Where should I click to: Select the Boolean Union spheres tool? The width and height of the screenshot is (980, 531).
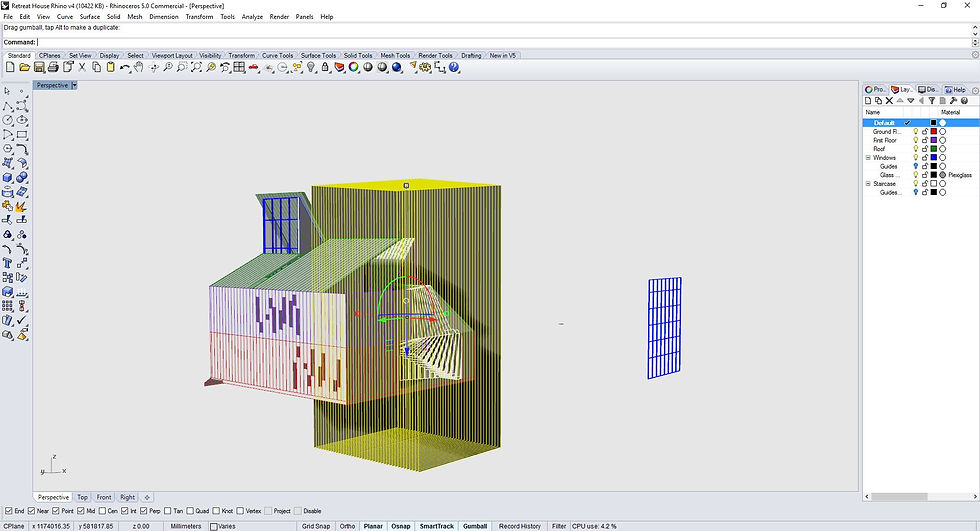tap(22, 177)
